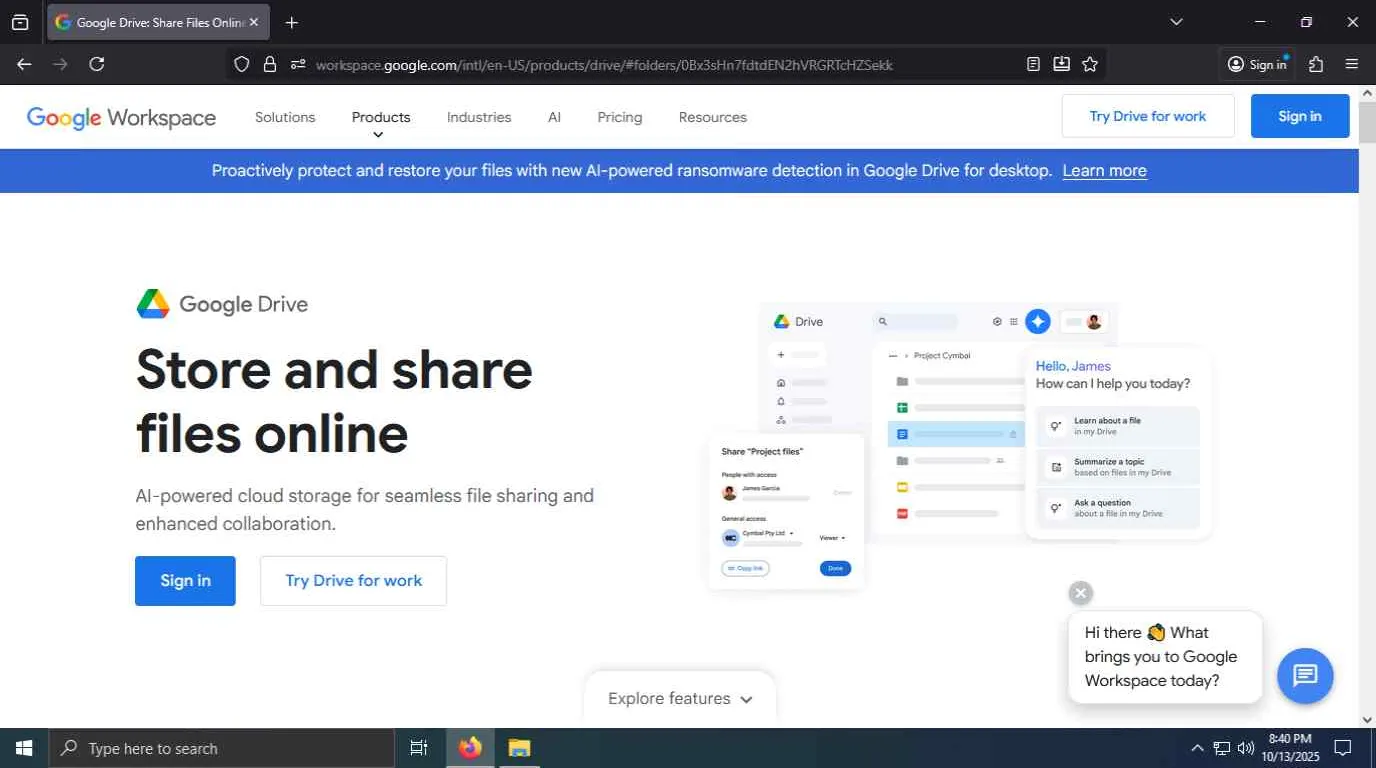Click the Hi there chat message bubble
Image resolution: width=1376 pixels, height=768 pixels.
click(x=1166, y=657)
